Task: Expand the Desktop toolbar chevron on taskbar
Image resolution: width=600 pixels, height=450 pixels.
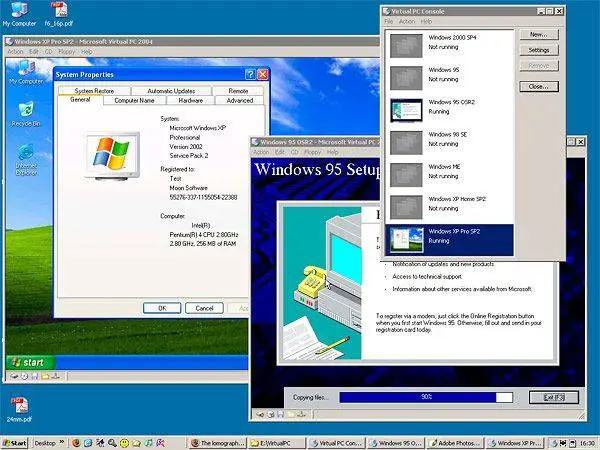Action: (x=62, y=443)
